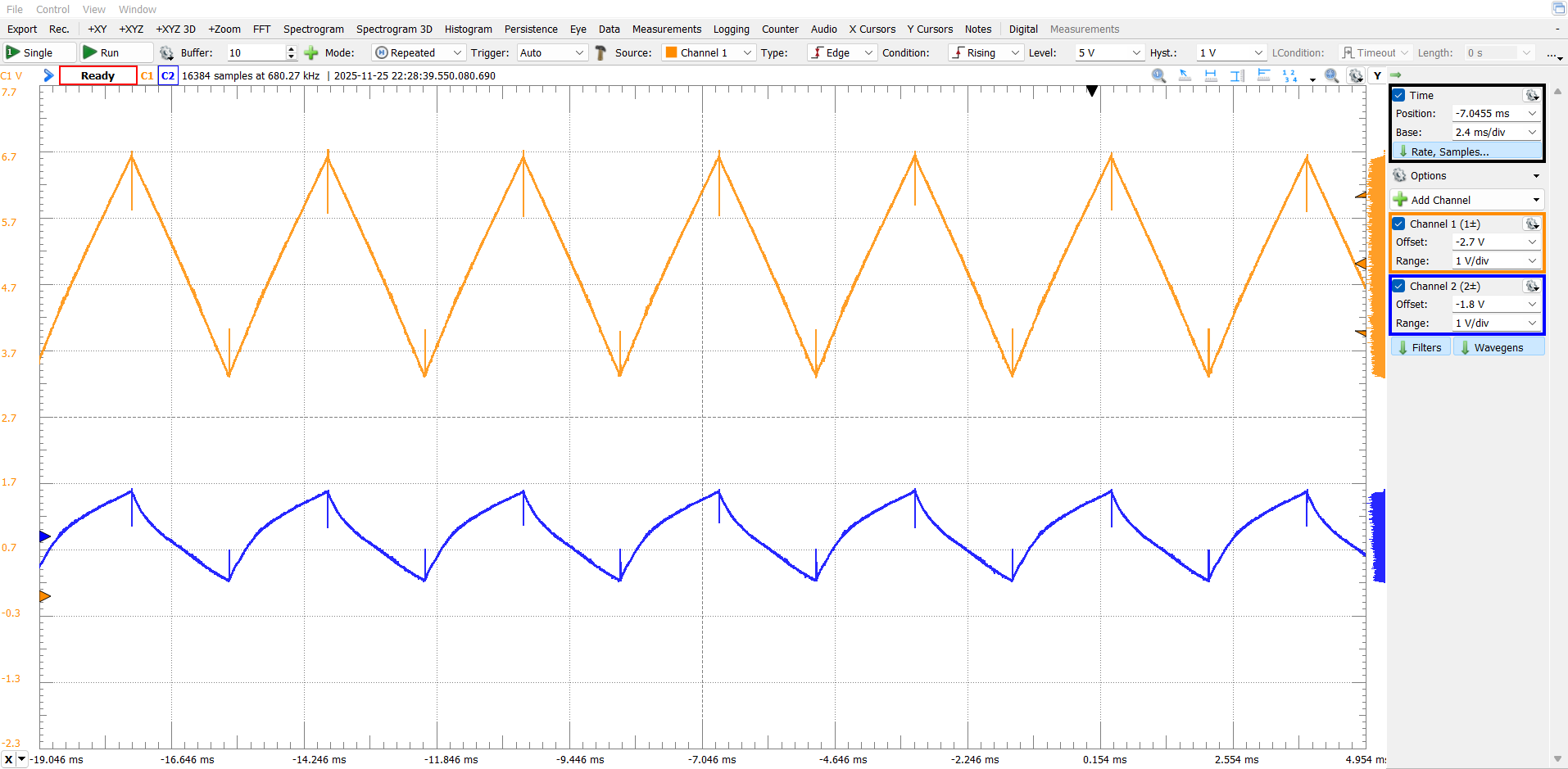The image size is (1568, 769).
Task: Click the Y axis toggle button
Action: coord(1377,75)
